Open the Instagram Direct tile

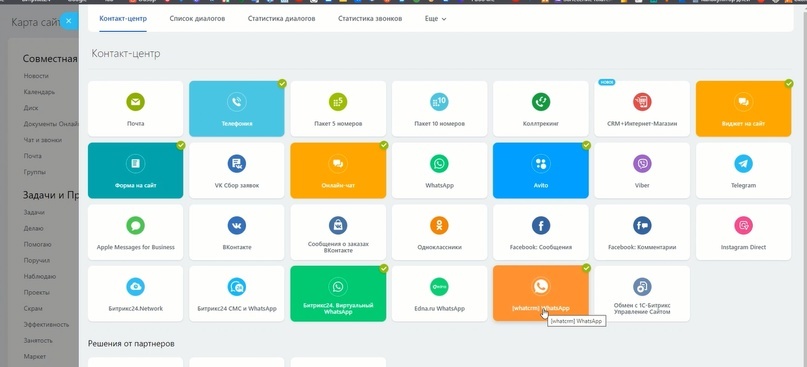[743, 232]
